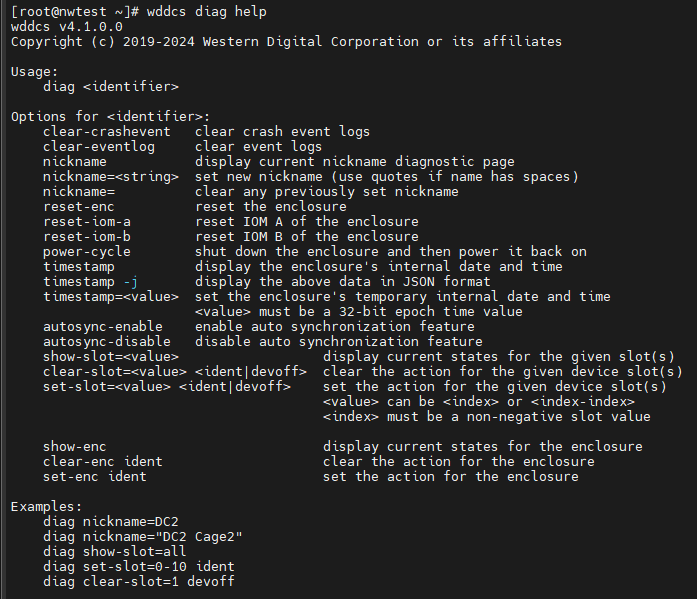Click the show-enc option name
This screenshot has width=697, height=599.
74,446
